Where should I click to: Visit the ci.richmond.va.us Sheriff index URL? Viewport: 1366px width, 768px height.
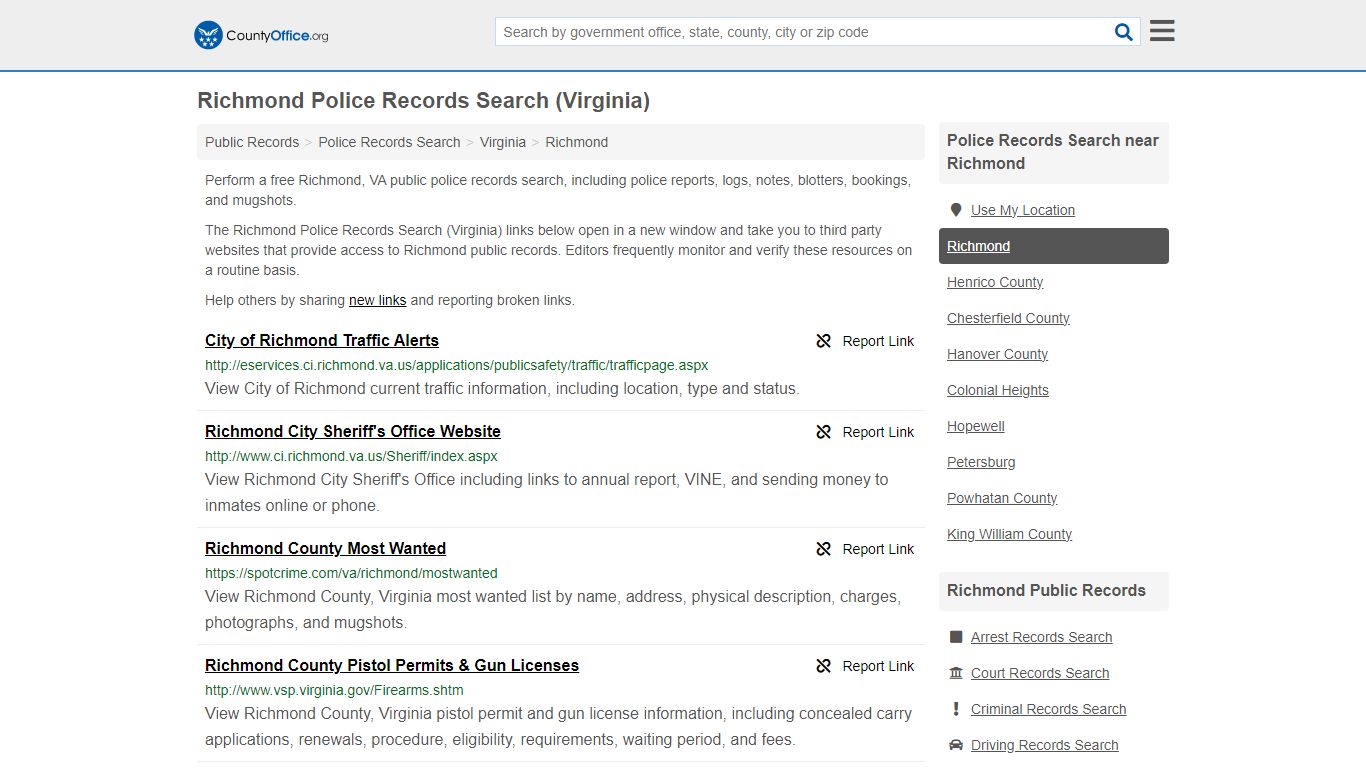coord(351,456)
